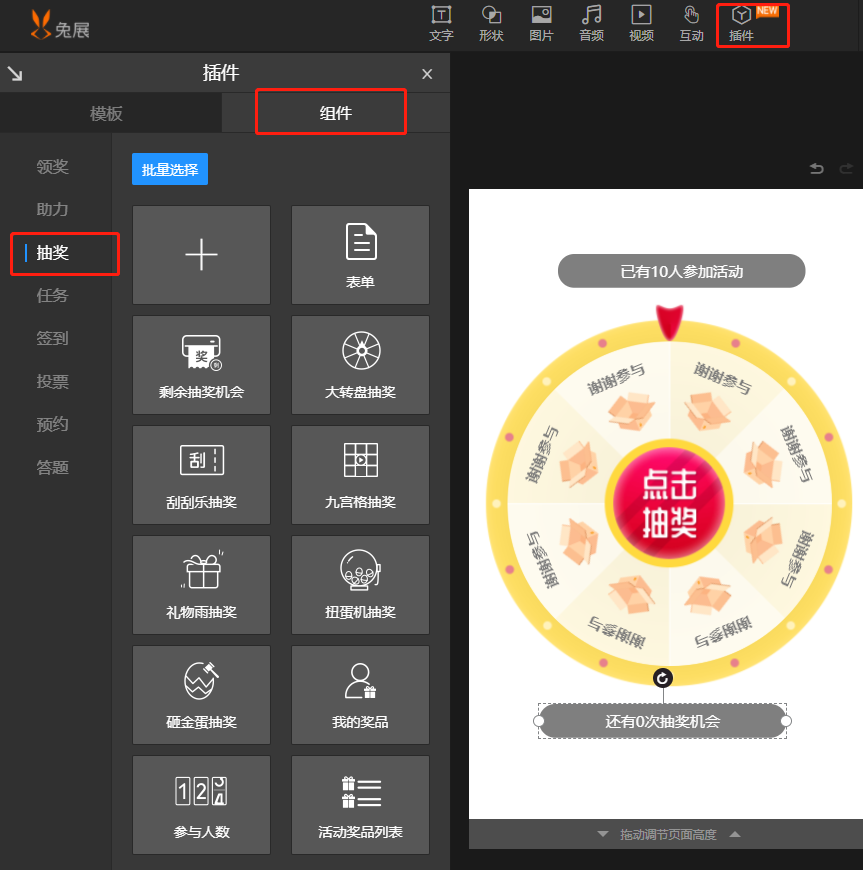Select the 投票 category
Screen dimensions: 863x870
pos(53,381)
